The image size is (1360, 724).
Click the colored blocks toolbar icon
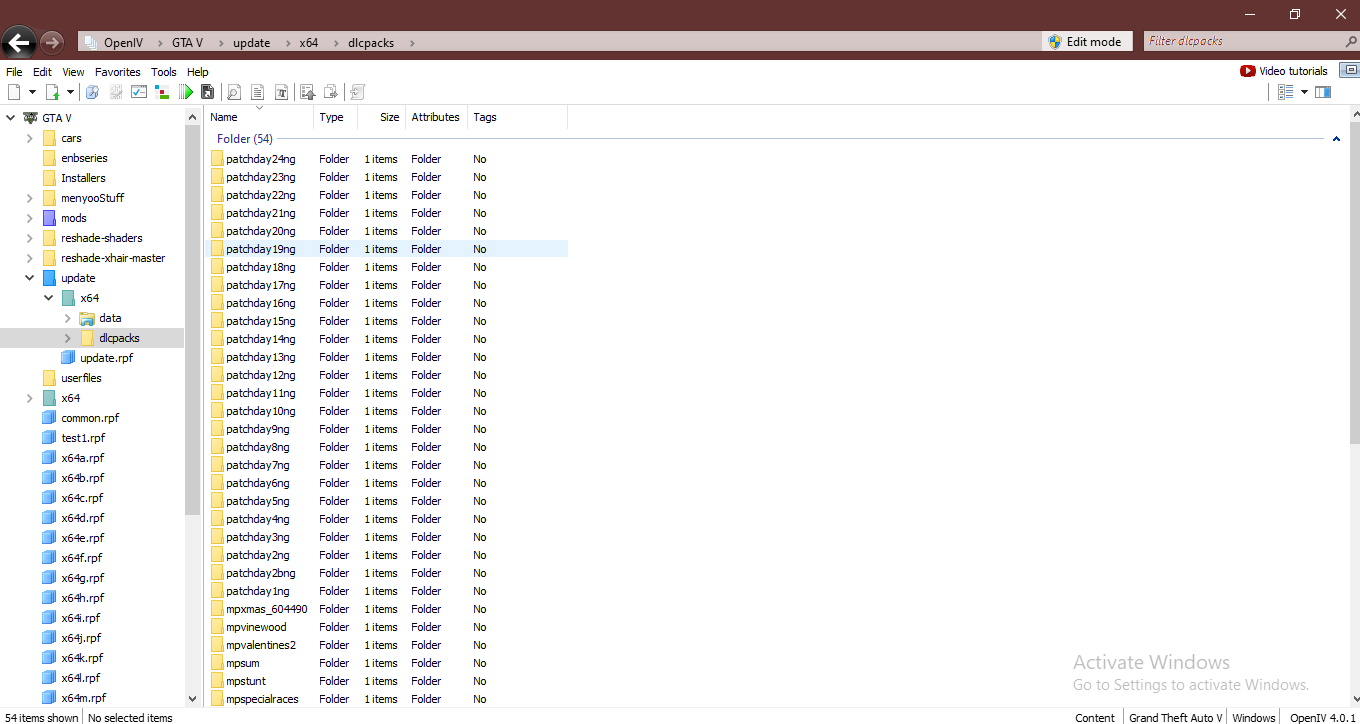click(162, 92)
